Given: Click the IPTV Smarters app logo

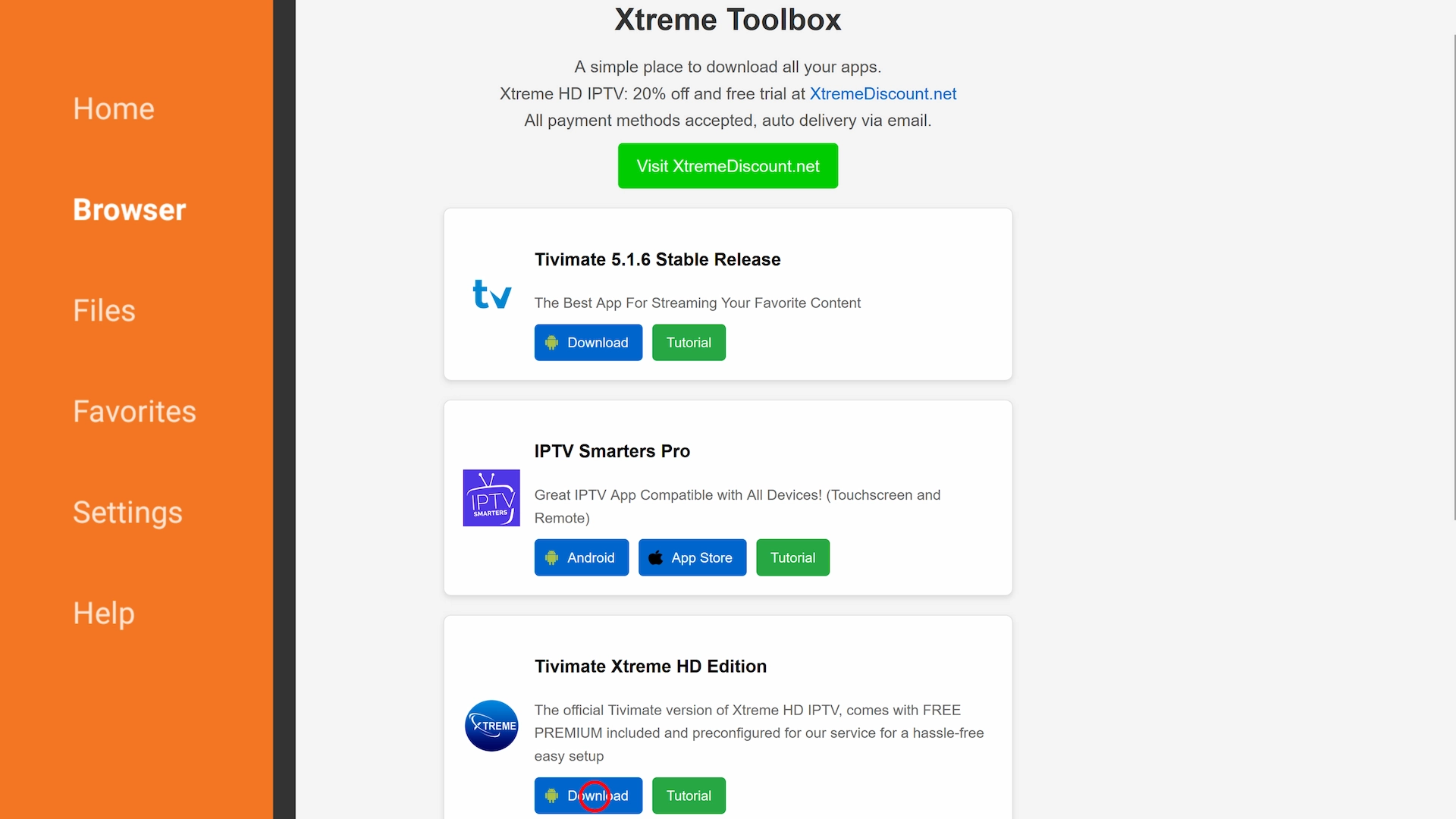Looking at the screenshot, I should point(491,498).
